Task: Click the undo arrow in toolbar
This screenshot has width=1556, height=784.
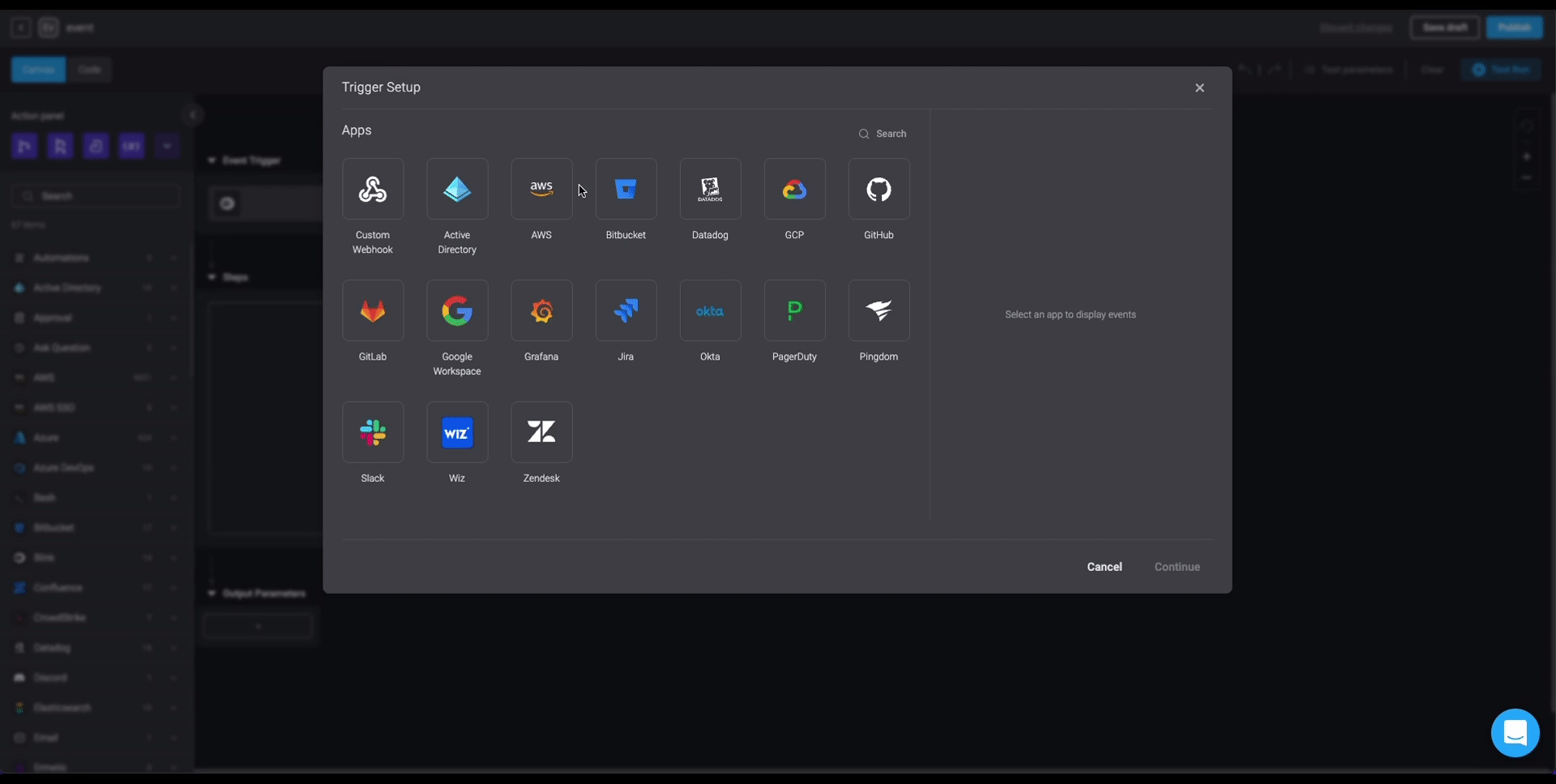Action: 1245,70
